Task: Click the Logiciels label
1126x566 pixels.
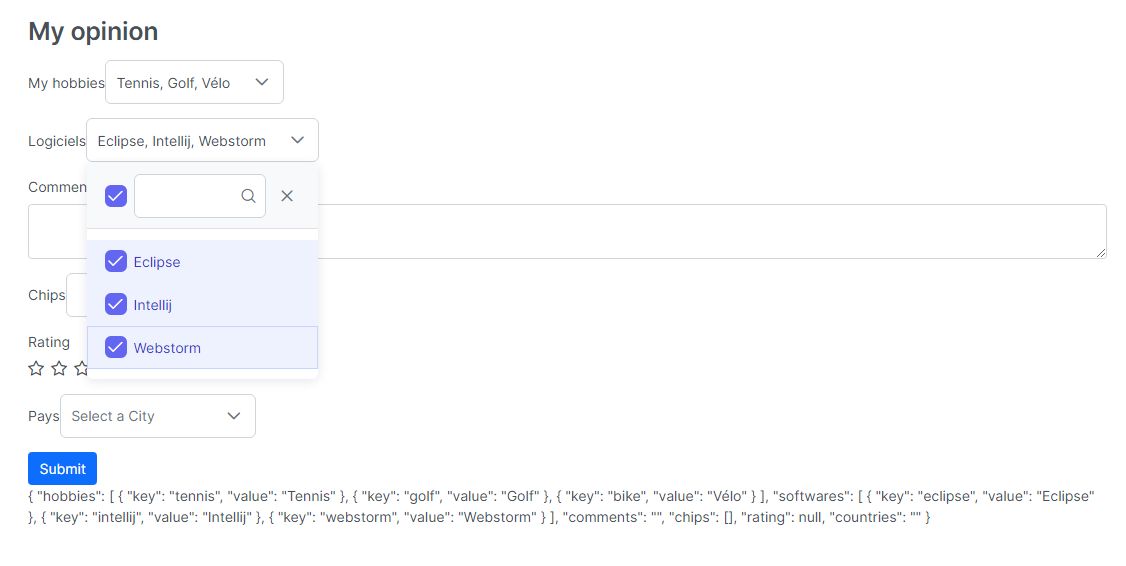Action: click(x=57, y=141)
